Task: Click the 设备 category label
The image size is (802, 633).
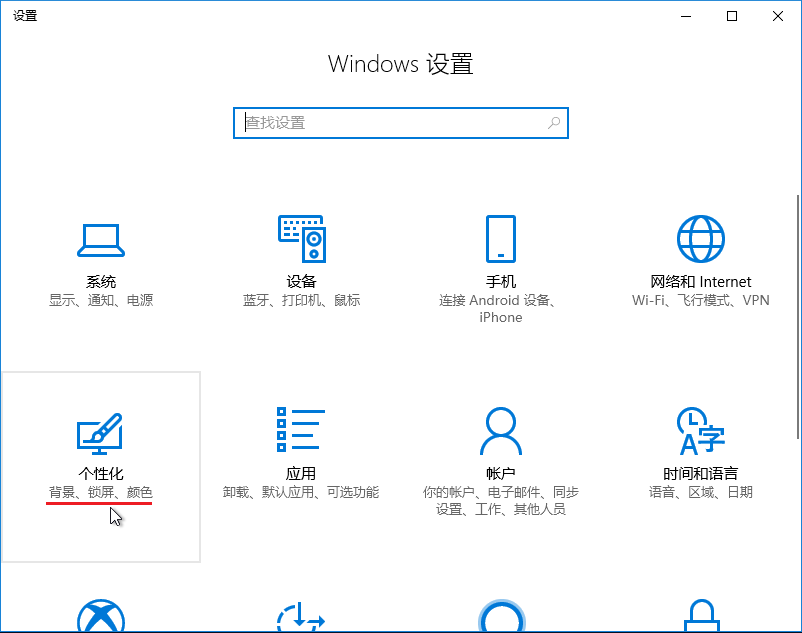Action: pos(301,282)
